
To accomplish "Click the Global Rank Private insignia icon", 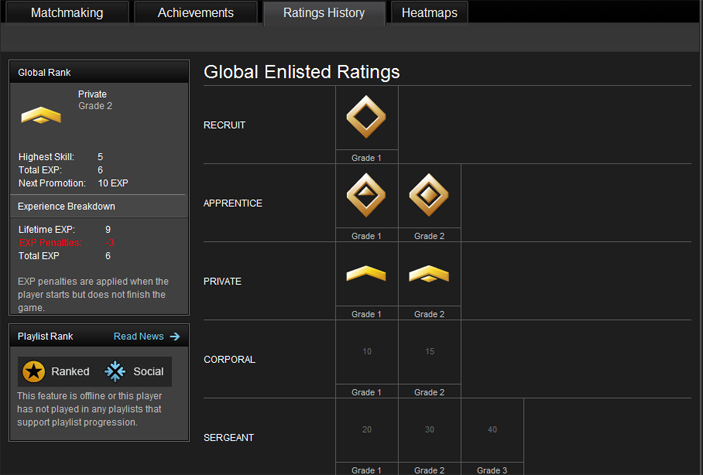I will coord(41,116).
